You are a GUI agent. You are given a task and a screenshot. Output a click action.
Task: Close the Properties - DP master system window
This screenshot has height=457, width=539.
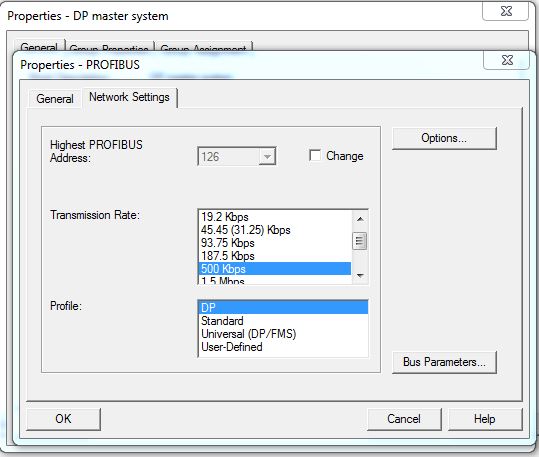pyautogui.click(x=506, y=11)
